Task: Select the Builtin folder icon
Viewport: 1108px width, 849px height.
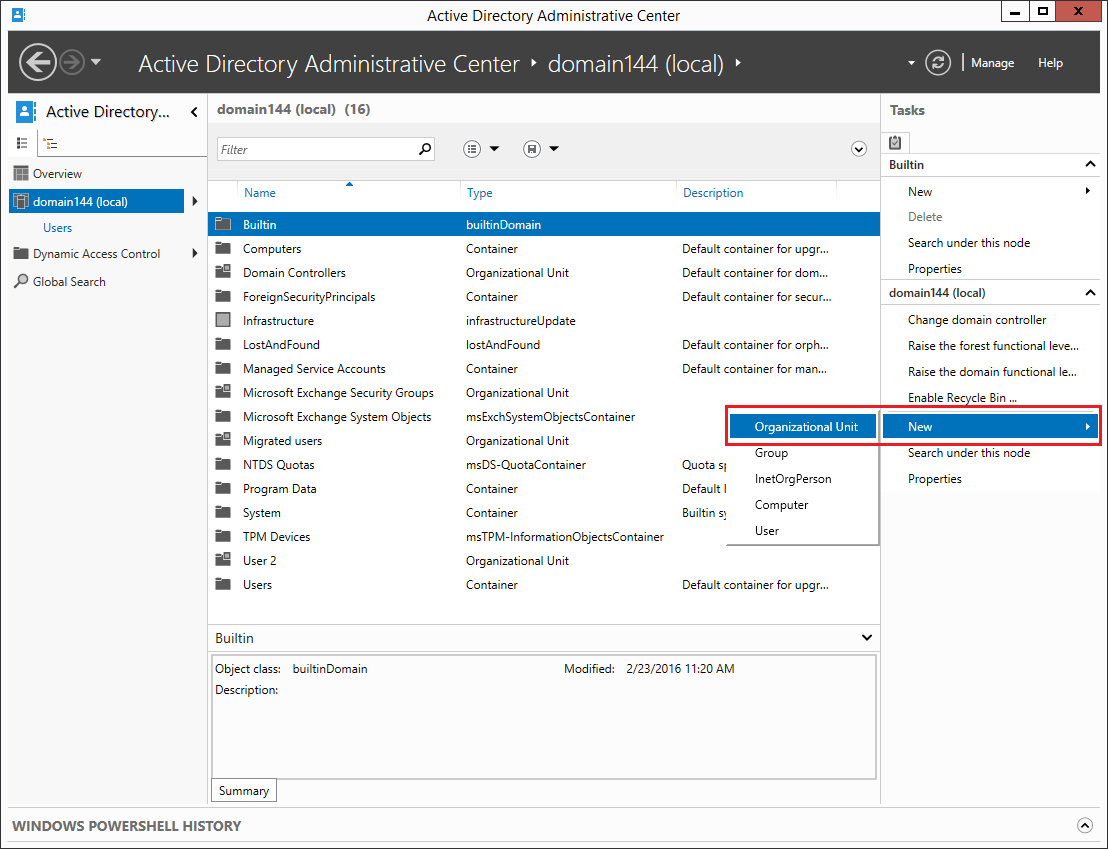Action: tap(223, 224)
